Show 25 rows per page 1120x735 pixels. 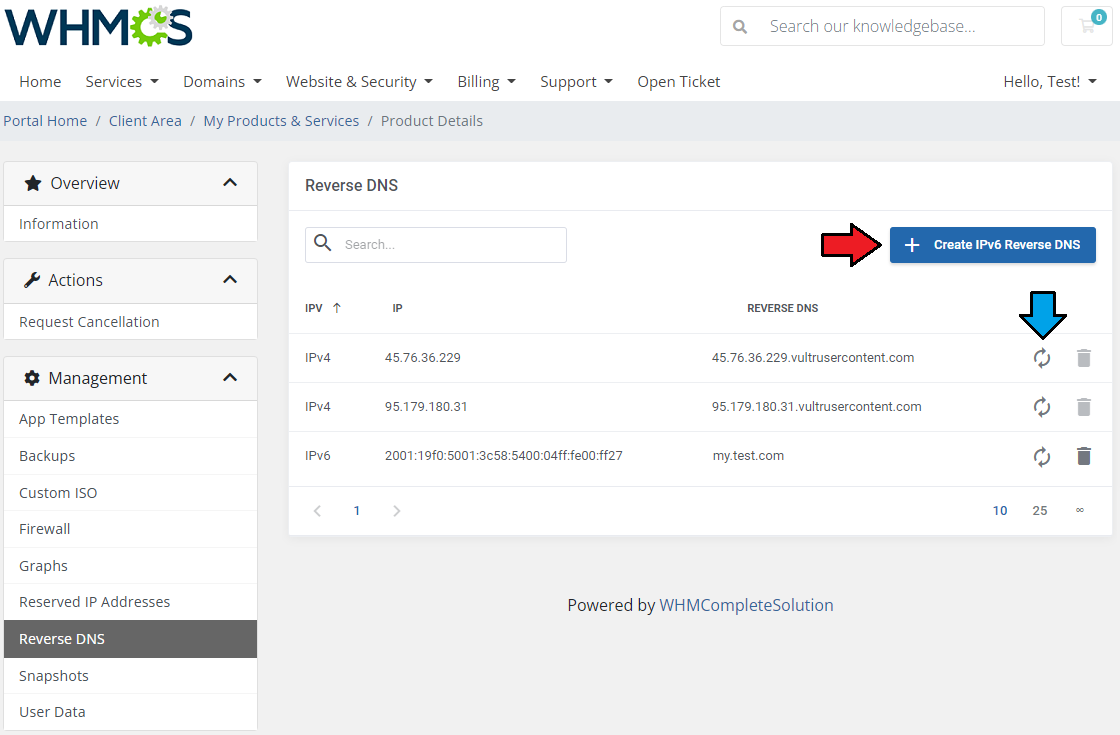pos(1040,511)
